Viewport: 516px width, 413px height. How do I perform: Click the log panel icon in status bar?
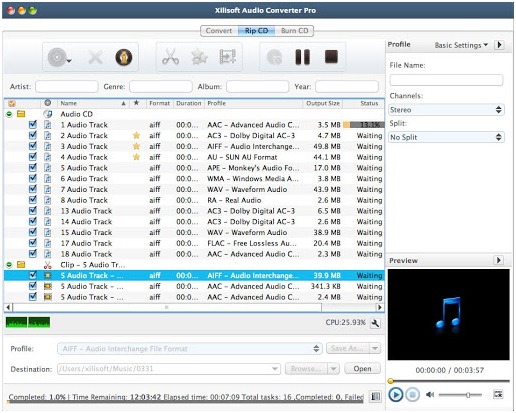coord(376,396)
